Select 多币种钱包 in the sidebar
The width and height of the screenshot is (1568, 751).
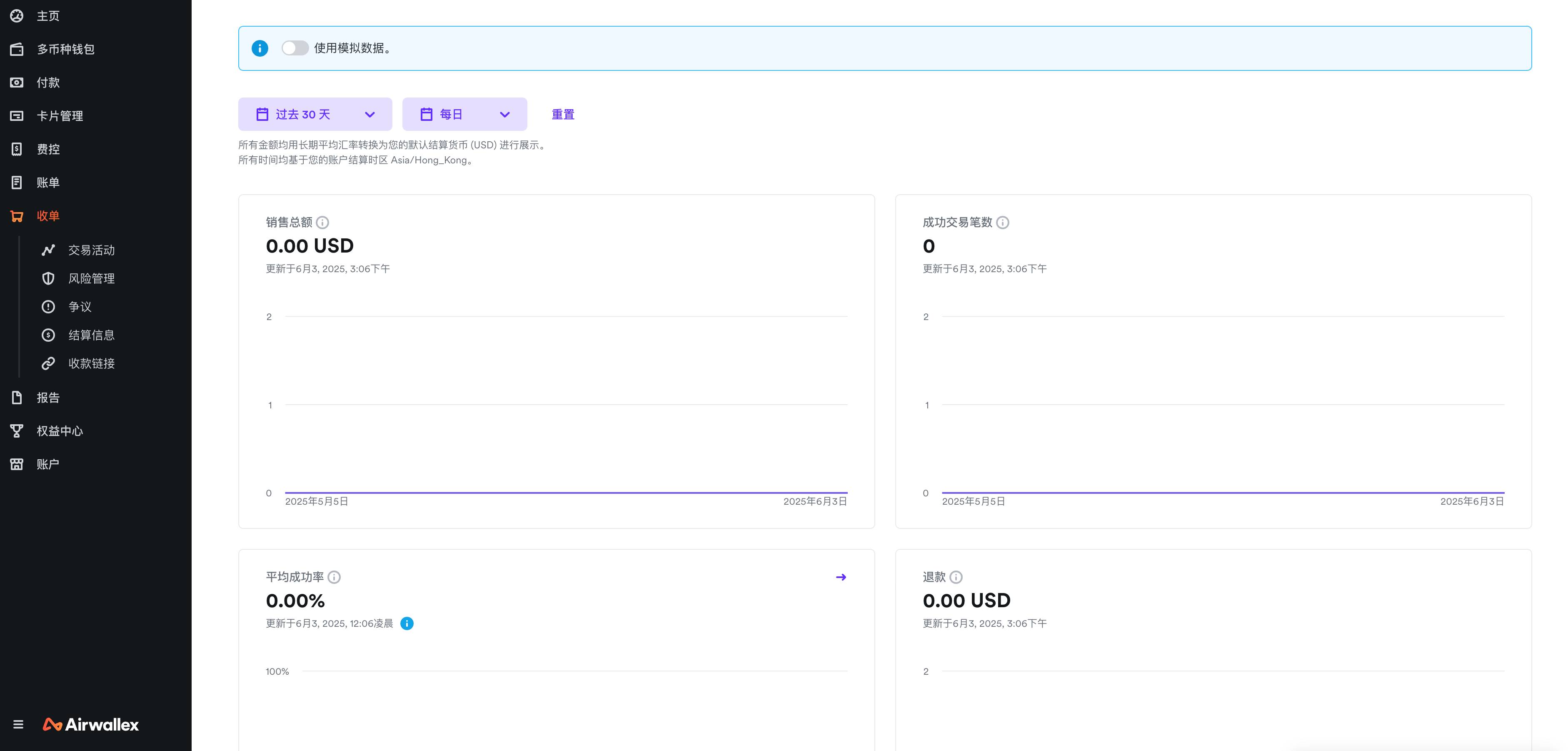click(x=65, y=49)
